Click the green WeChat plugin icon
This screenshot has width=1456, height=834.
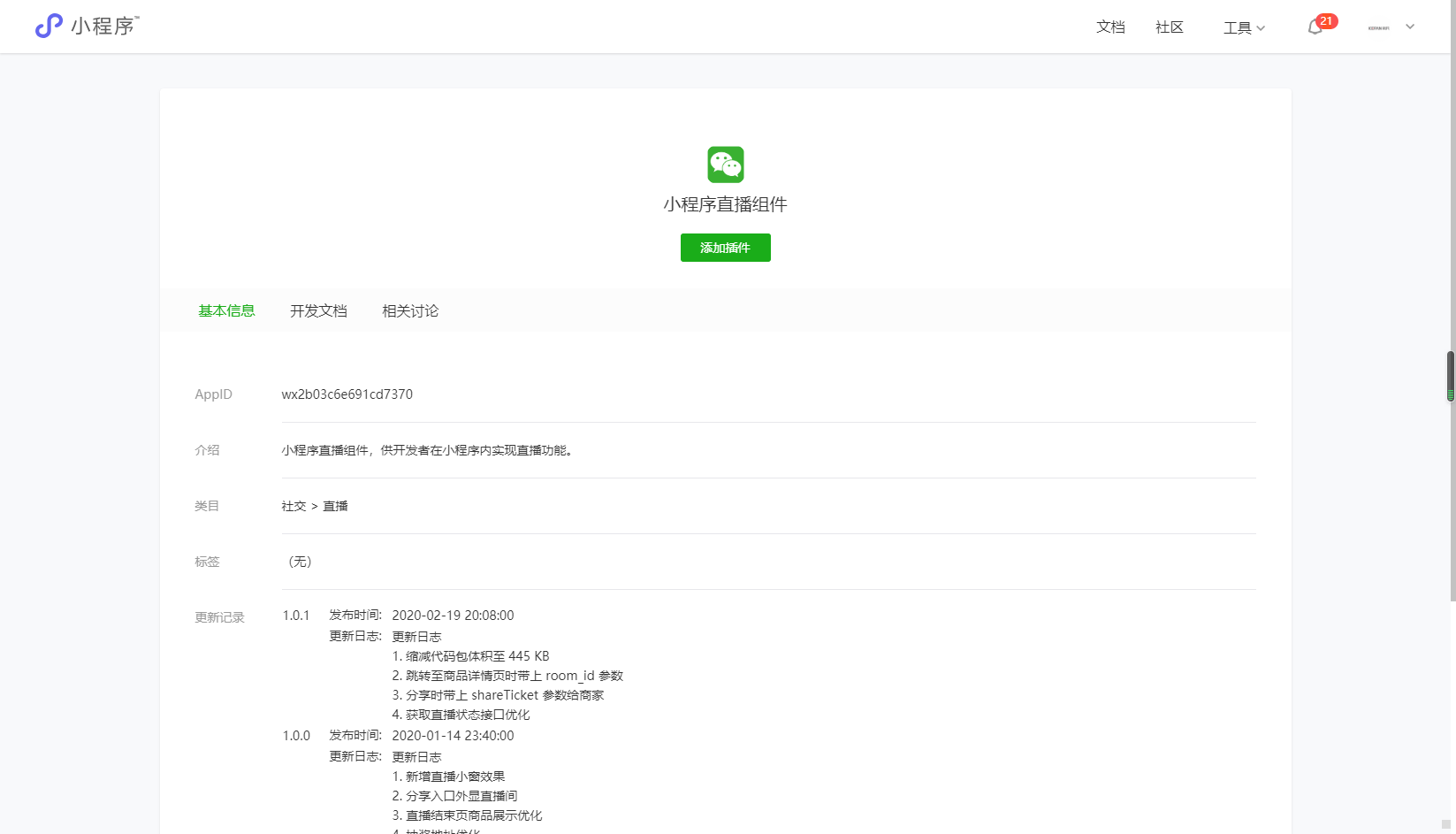[725, 165]
